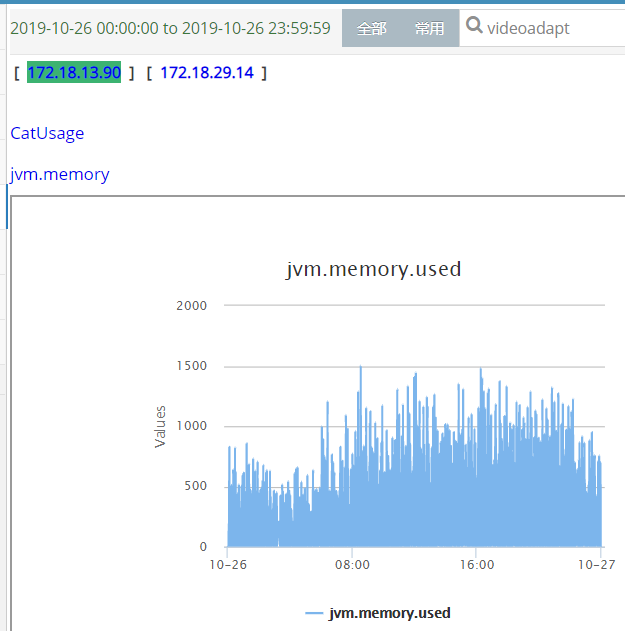Click the Values axis title
625x631 pixels.
pos(160,427)
